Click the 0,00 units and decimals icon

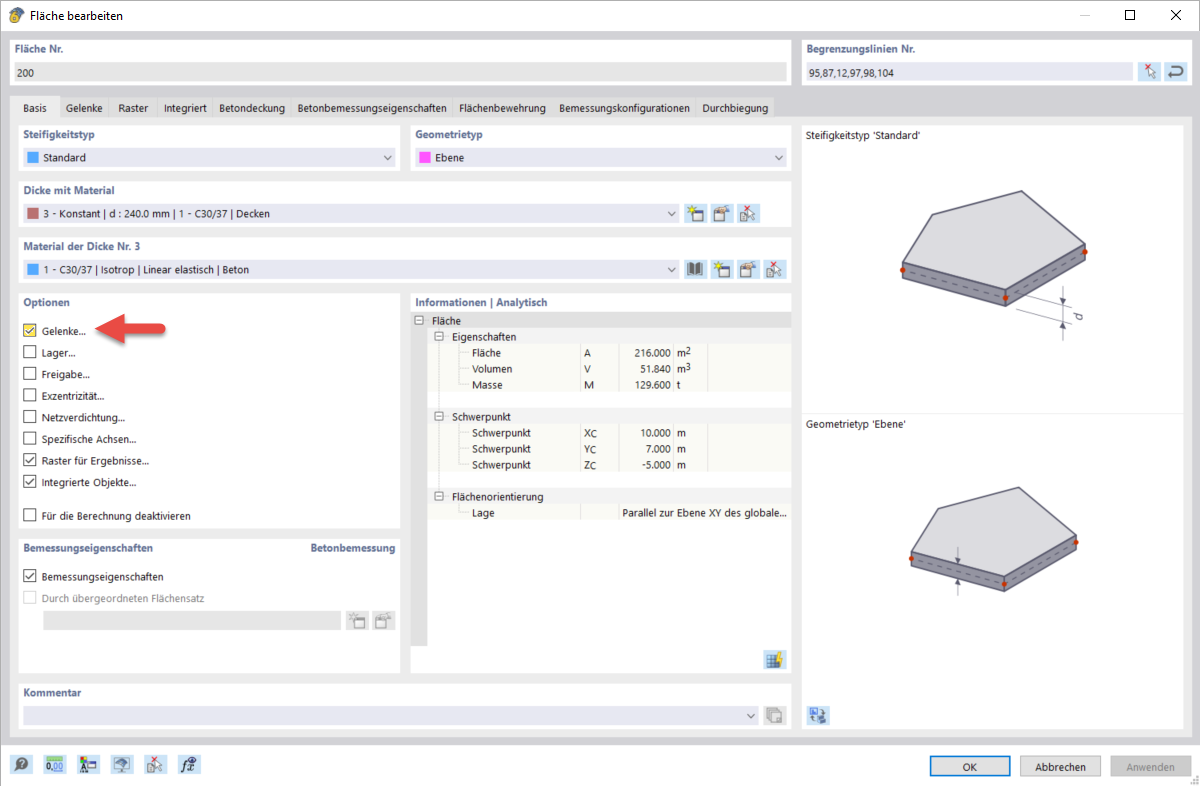(55, 764)
